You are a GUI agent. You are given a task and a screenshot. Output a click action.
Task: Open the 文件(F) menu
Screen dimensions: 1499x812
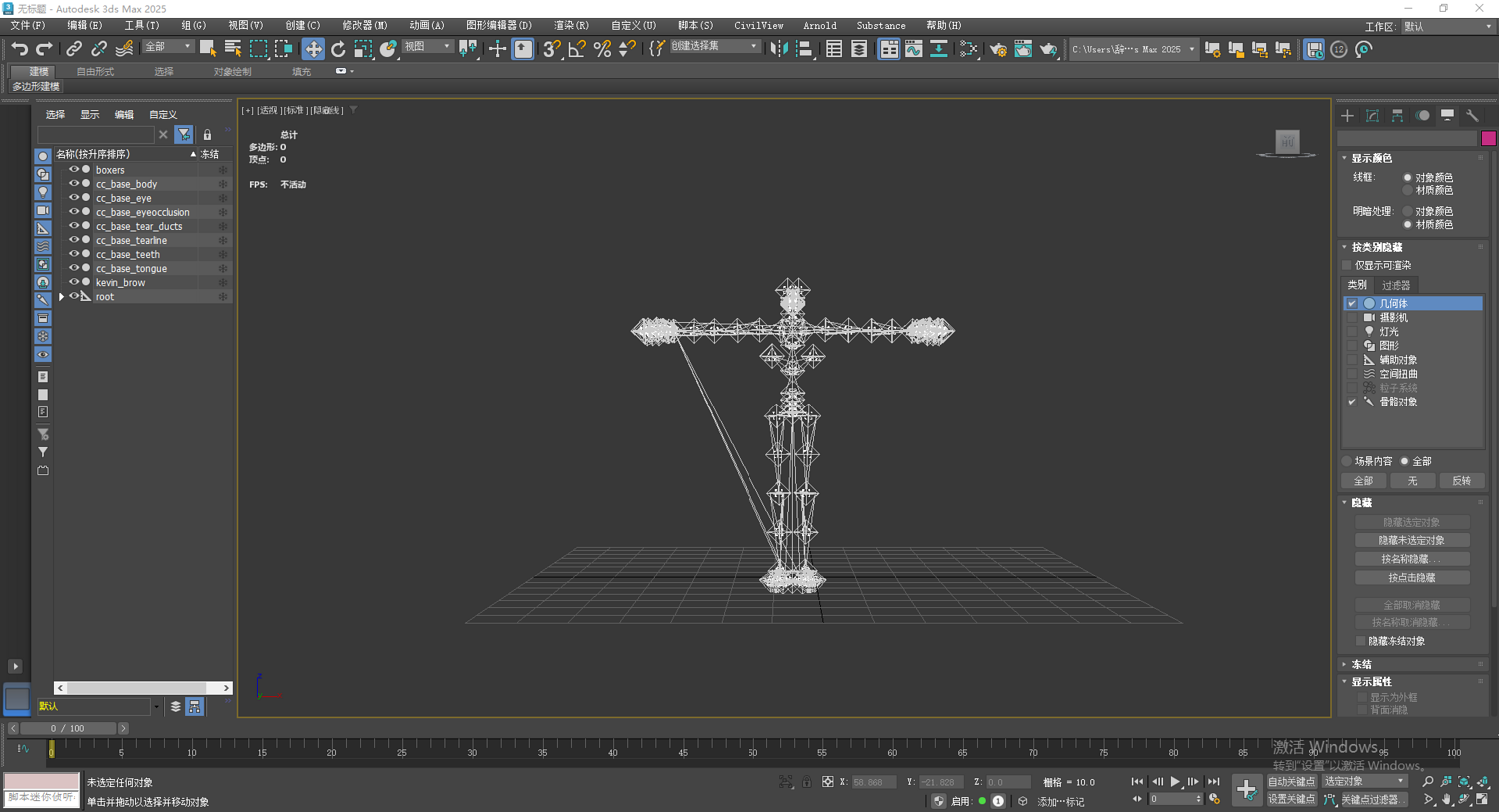tap(27, 25)
